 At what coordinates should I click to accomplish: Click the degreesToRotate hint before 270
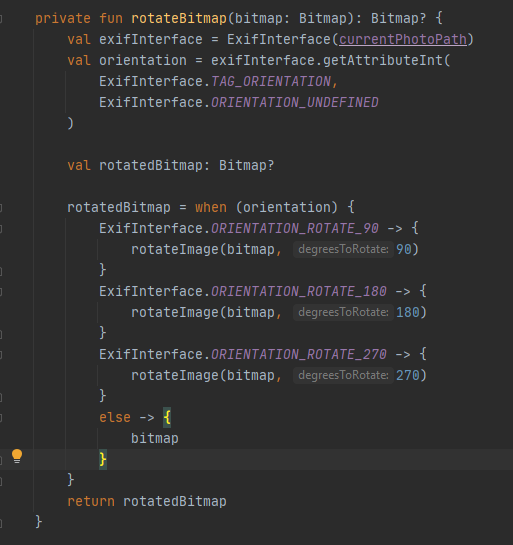tap(343, 375)
